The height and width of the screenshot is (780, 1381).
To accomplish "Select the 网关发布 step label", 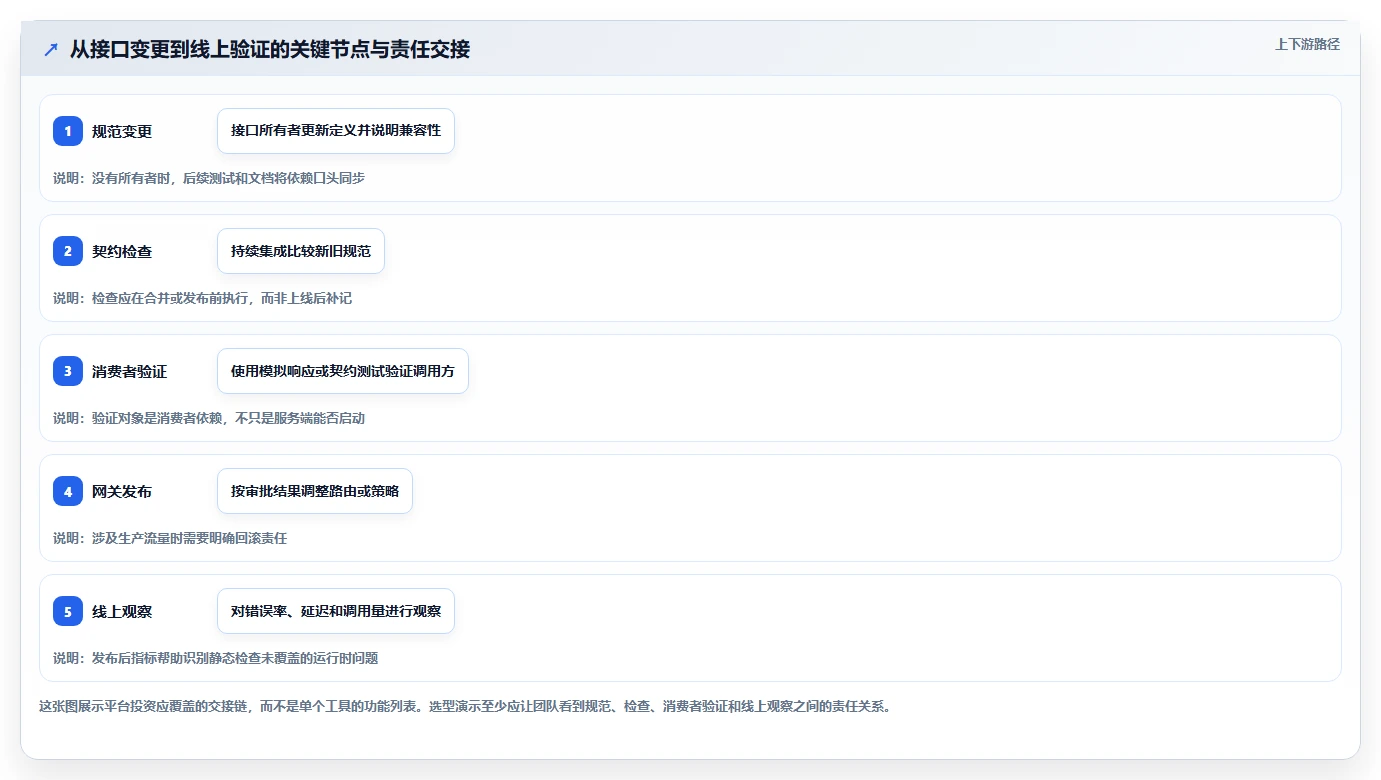I will (x=122, y=491).
